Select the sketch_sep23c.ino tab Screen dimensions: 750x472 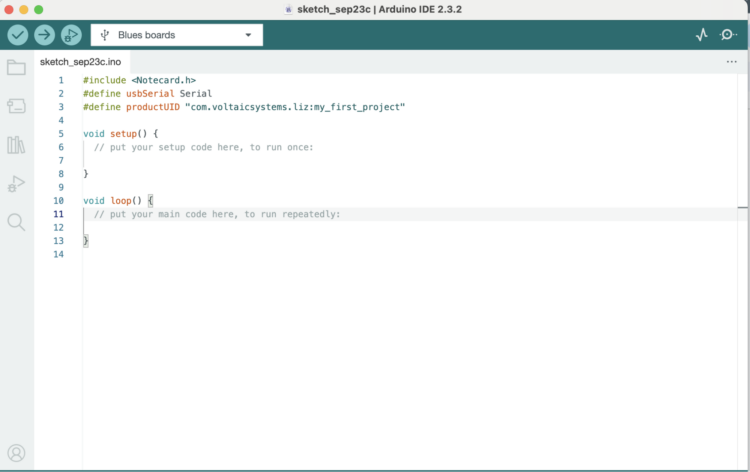(79, 62)
